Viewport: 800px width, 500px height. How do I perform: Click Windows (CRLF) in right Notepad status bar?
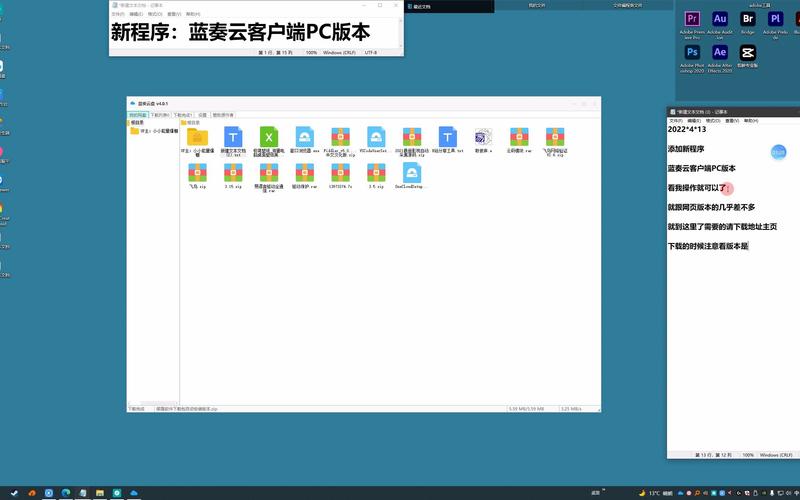click(776, 455)
